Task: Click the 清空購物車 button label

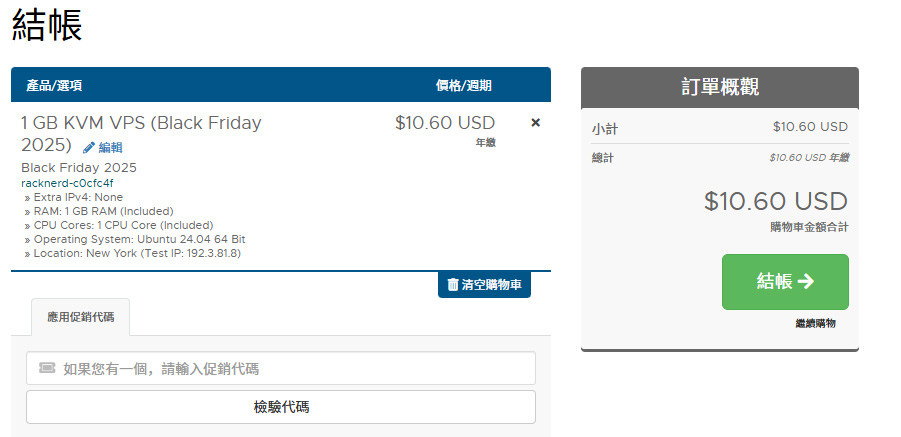Action: pos(491,285)
